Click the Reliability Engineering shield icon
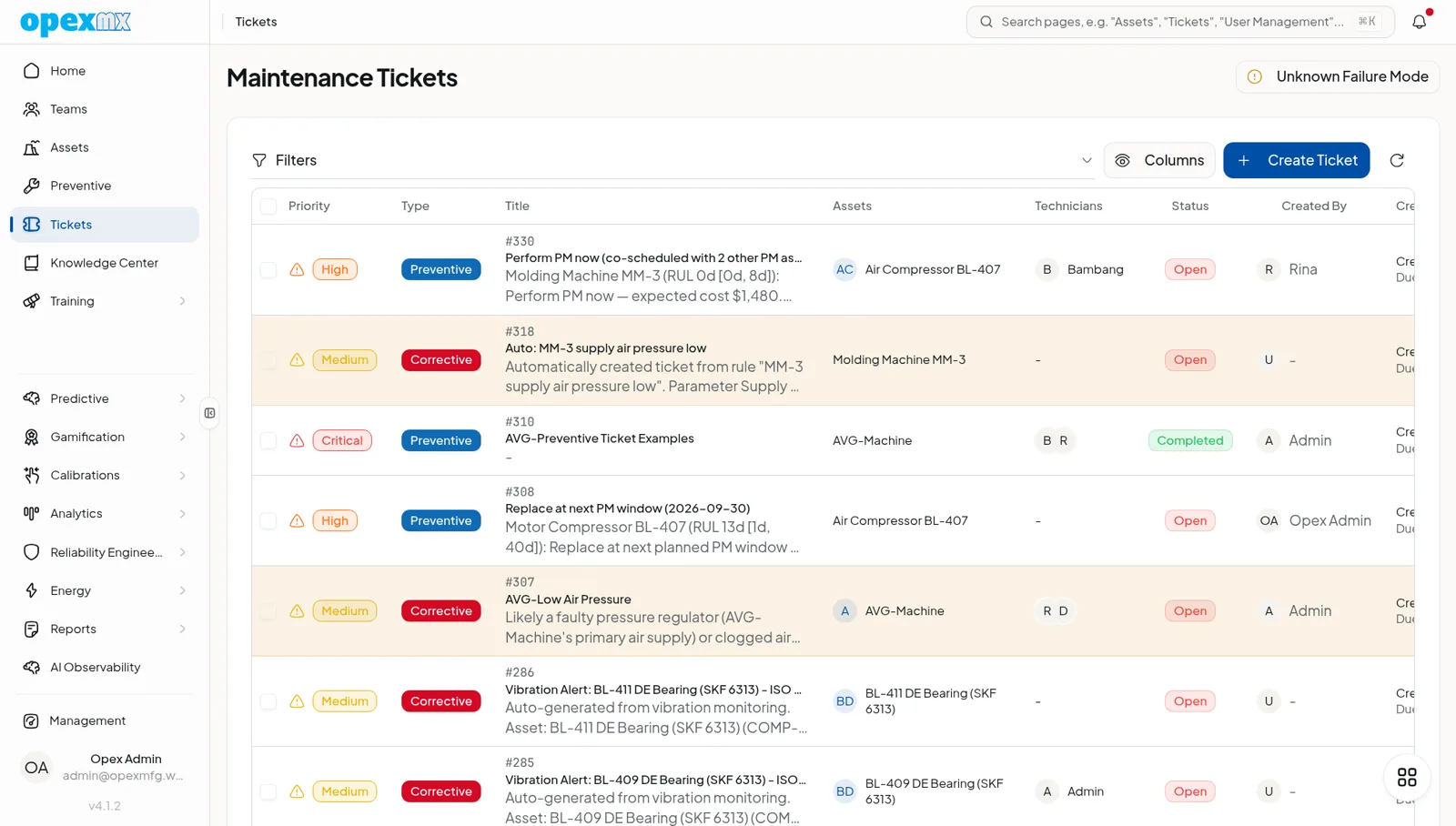 point(32,552)
